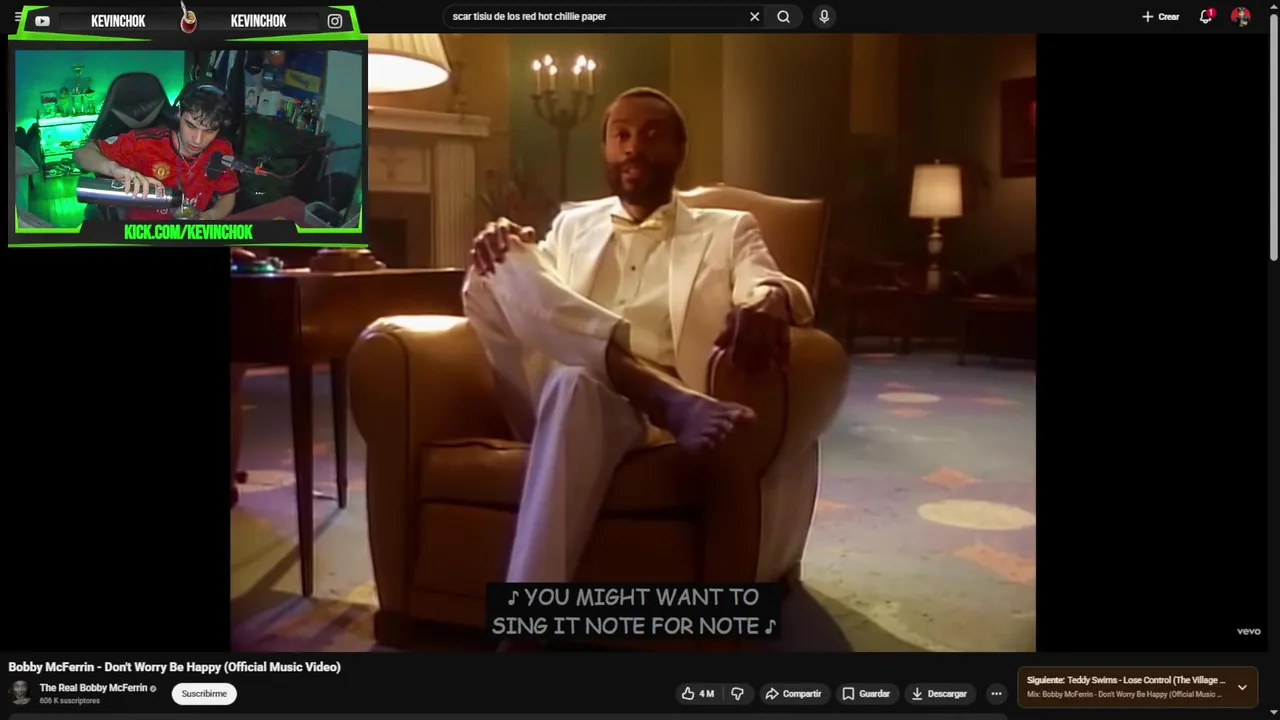Click the YouTube icon in the stream overlay

(x=42, y=21)
